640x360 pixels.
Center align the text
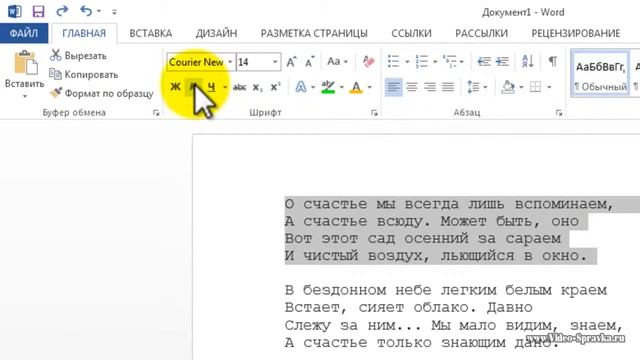412,87
